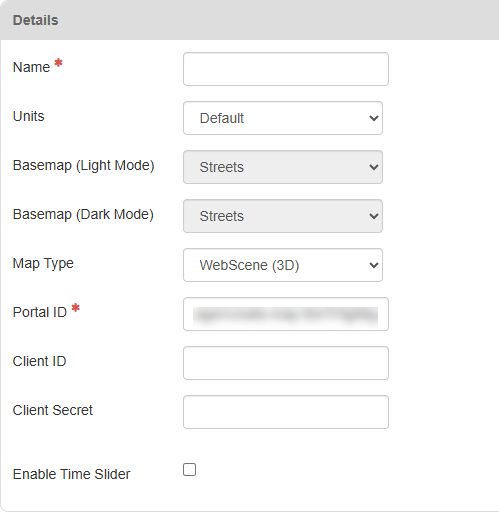Image resolution: width=499 pixels, height=512 pixels.
Task: Click the Map Type label
Action: point(43,263)
